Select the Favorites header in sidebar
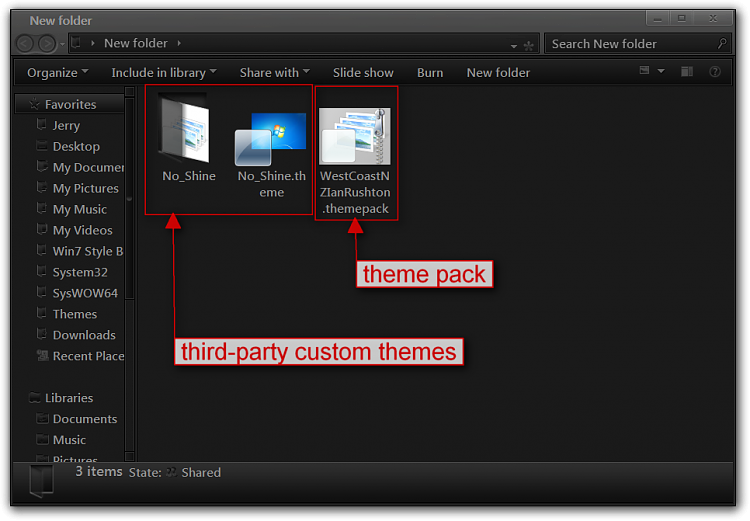Image resolution: width=750 pixels, height=521 pixels. (x=70, y=104)
